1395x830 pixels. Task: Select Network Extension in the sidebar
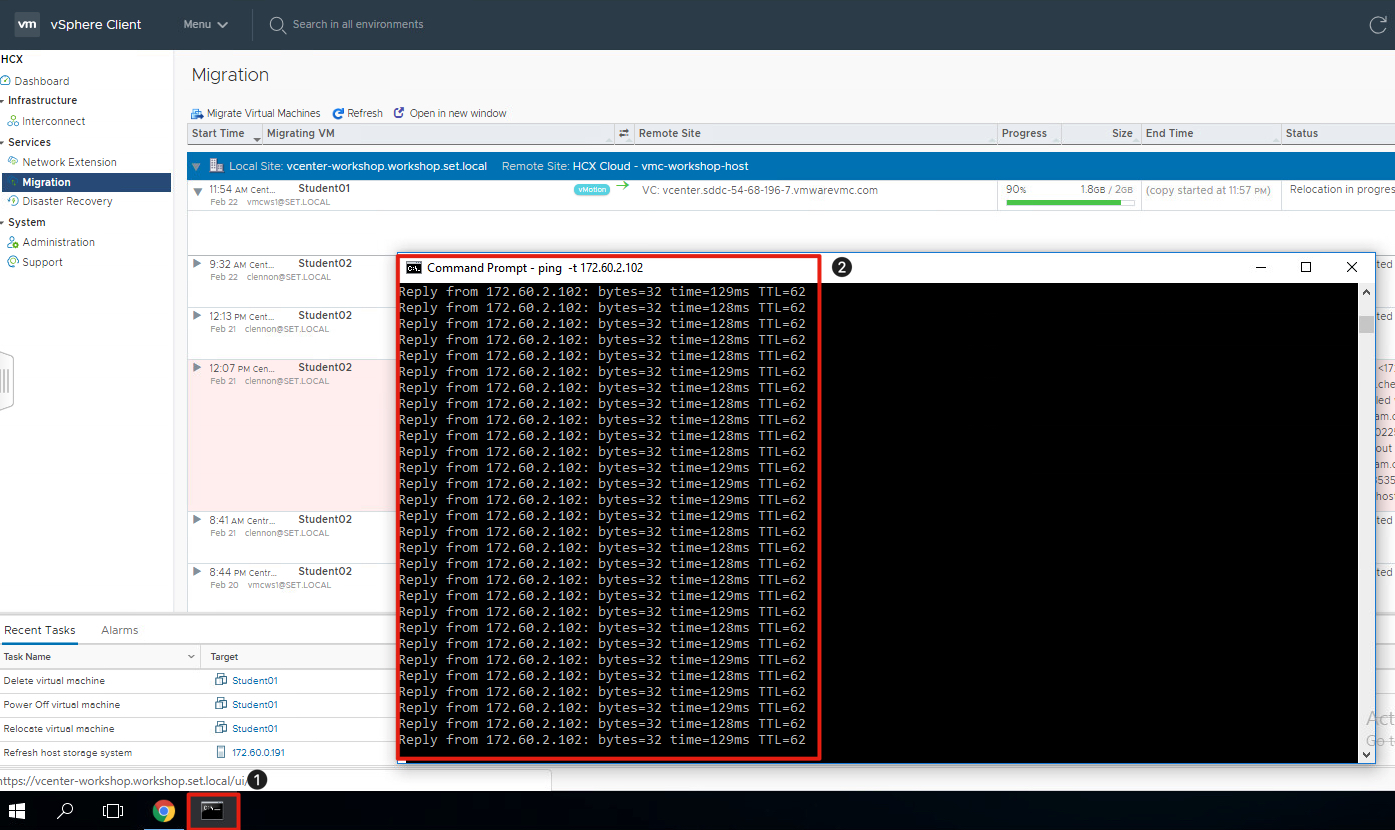tap(69, 162)
